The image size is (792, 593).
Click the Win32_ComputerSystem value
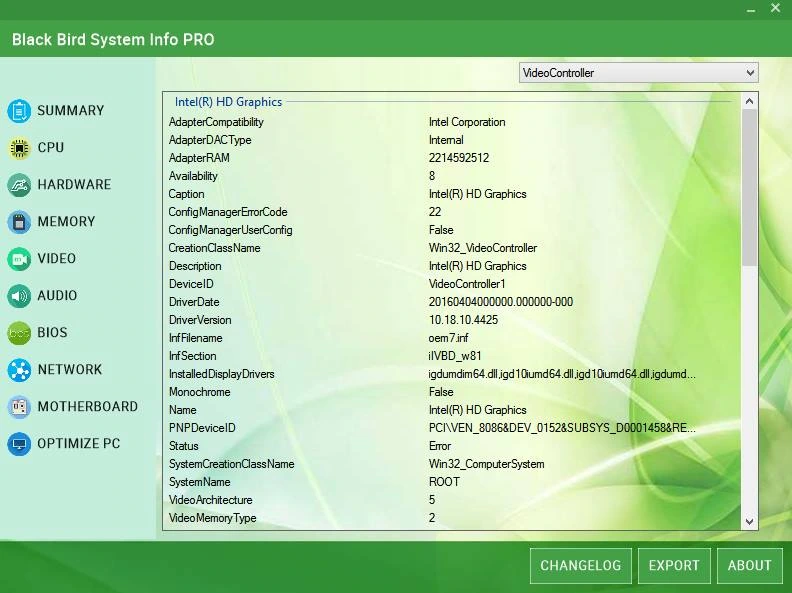pyautogui.click(x=486, y=464)
